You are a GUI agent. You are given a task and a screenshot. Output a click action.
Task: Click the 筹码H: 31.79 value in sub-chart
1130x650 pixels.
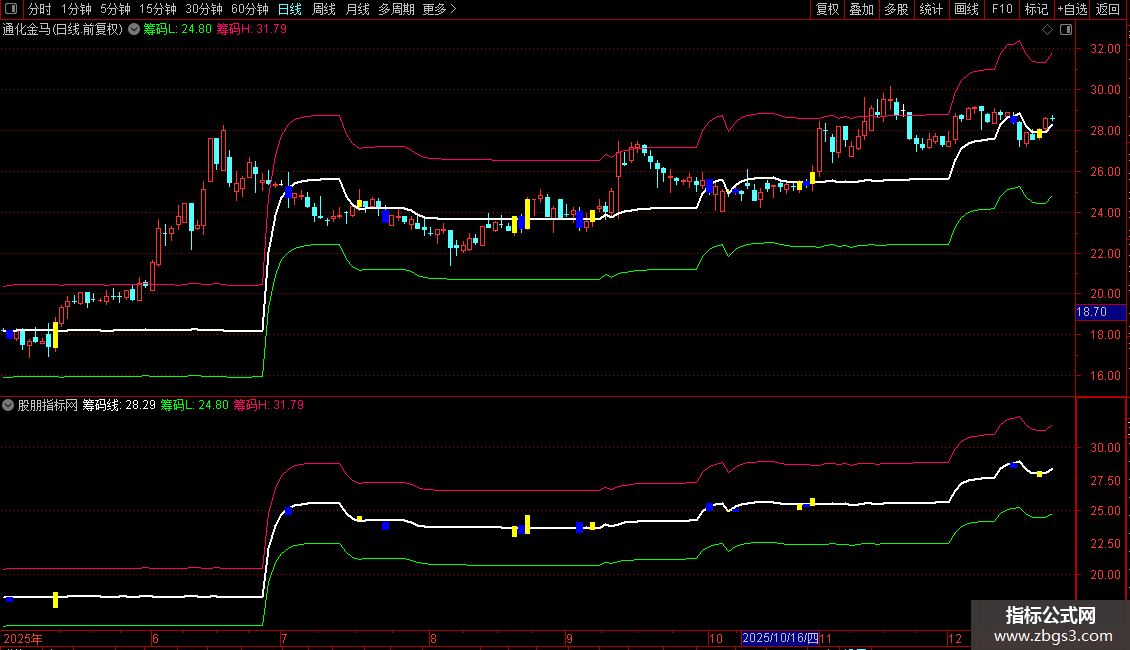[x=269, y=405]
